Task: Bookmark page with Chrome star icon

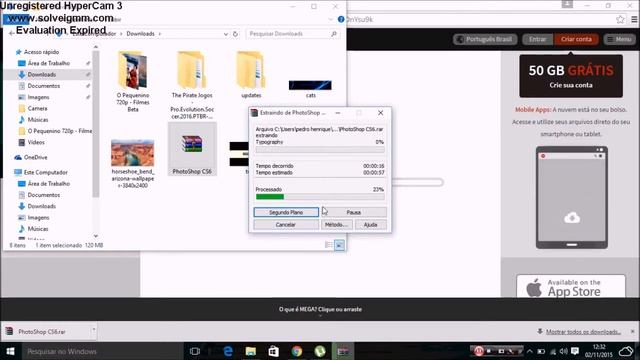Action: 620,19
